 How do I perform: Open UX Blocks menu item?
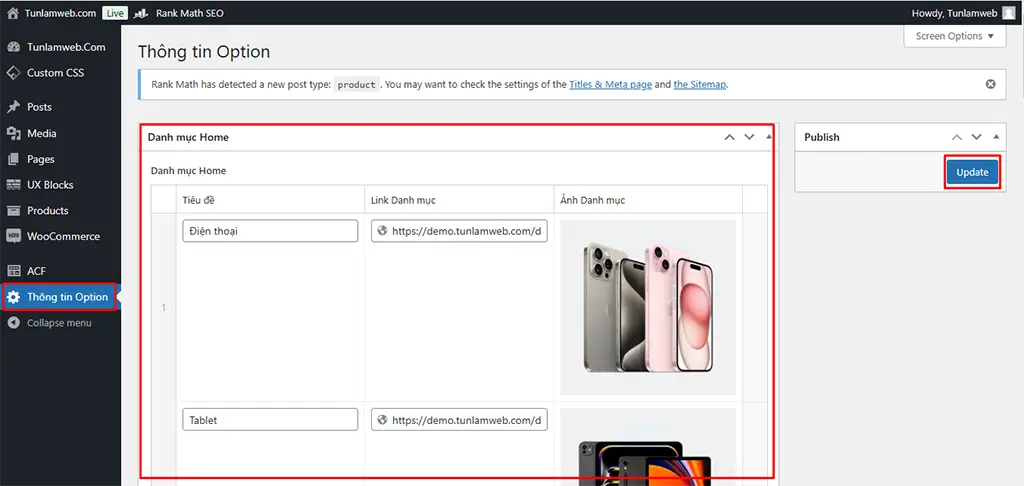50,185
